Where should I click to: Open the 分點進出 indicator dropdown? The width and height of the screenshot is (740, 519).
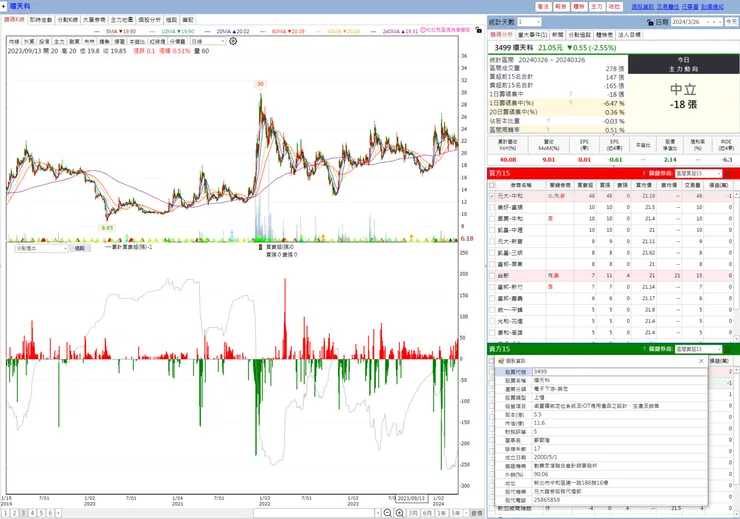pyautogui.click(x=66, y=248)
